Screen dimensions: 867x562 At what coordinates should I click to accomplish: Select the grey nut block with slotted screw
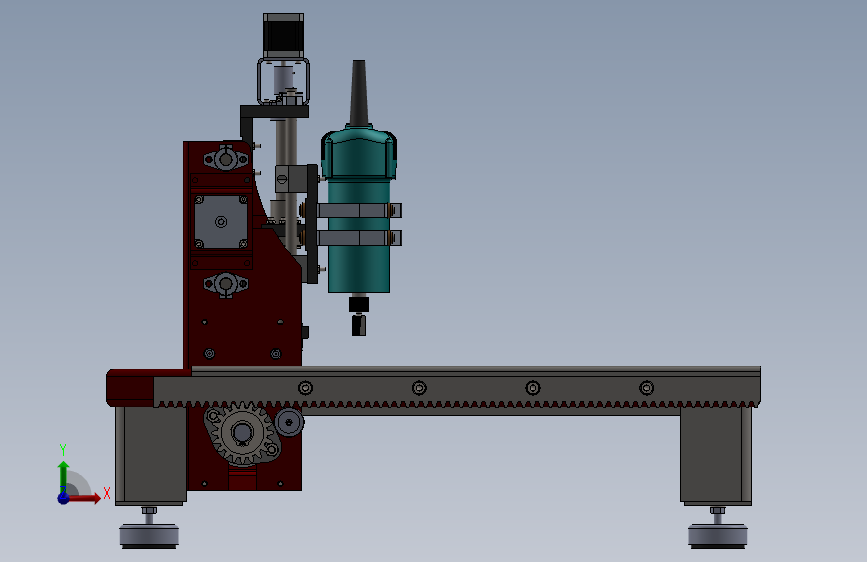(x=291, y=179)
